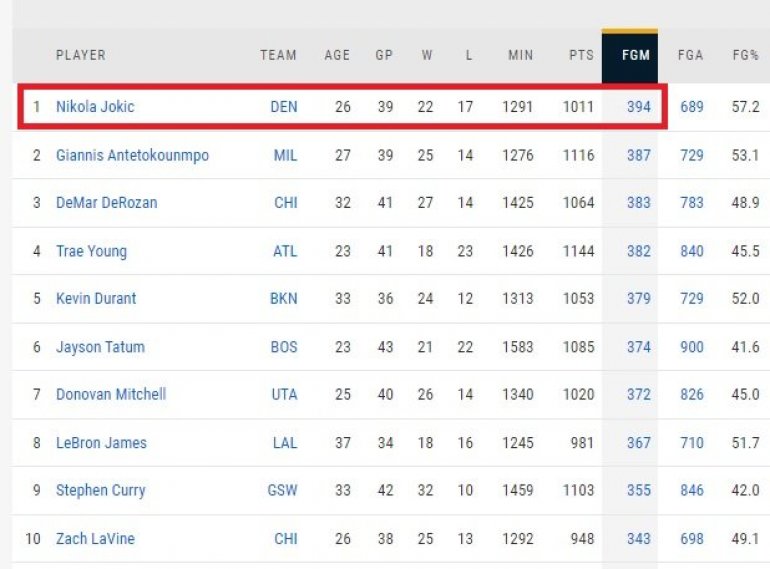This screenshot has height=569, width=770.
Task: Click the GSW team link
Action: pyautogui.click(x=284, y=490)
